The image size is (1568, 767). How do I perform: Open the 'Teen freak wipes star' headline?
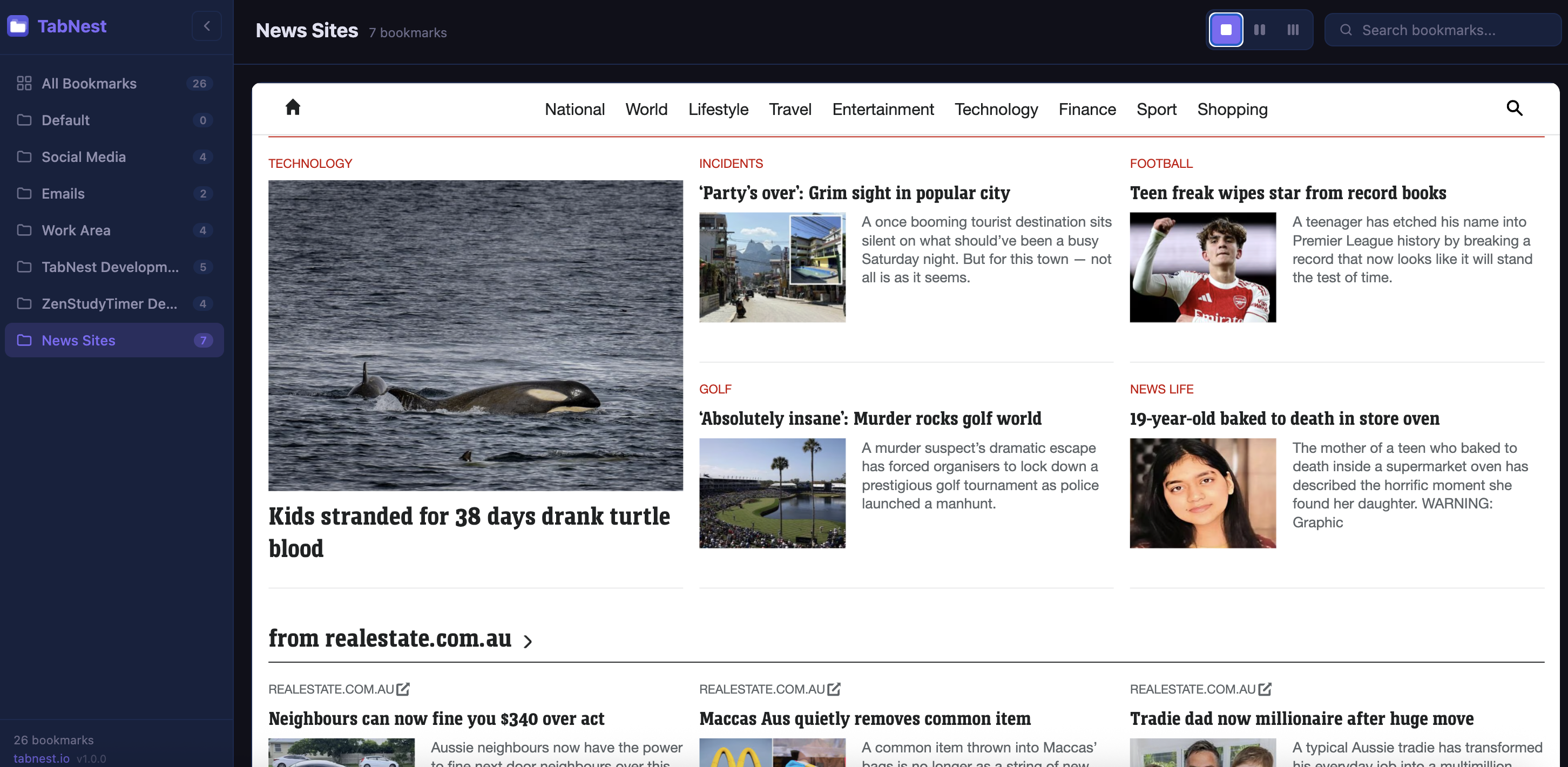1287,193
